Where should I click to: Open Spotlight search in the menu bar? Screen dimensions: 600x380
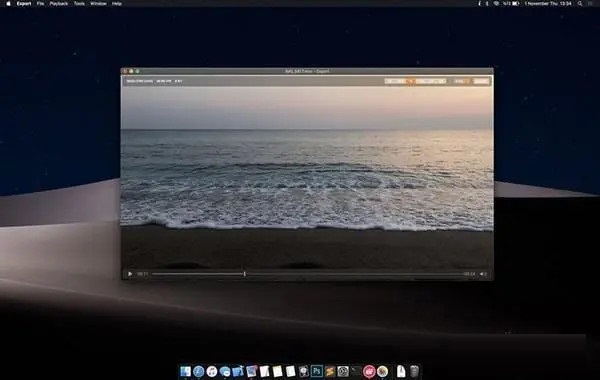pyautogui.click(x=580, y=3)
